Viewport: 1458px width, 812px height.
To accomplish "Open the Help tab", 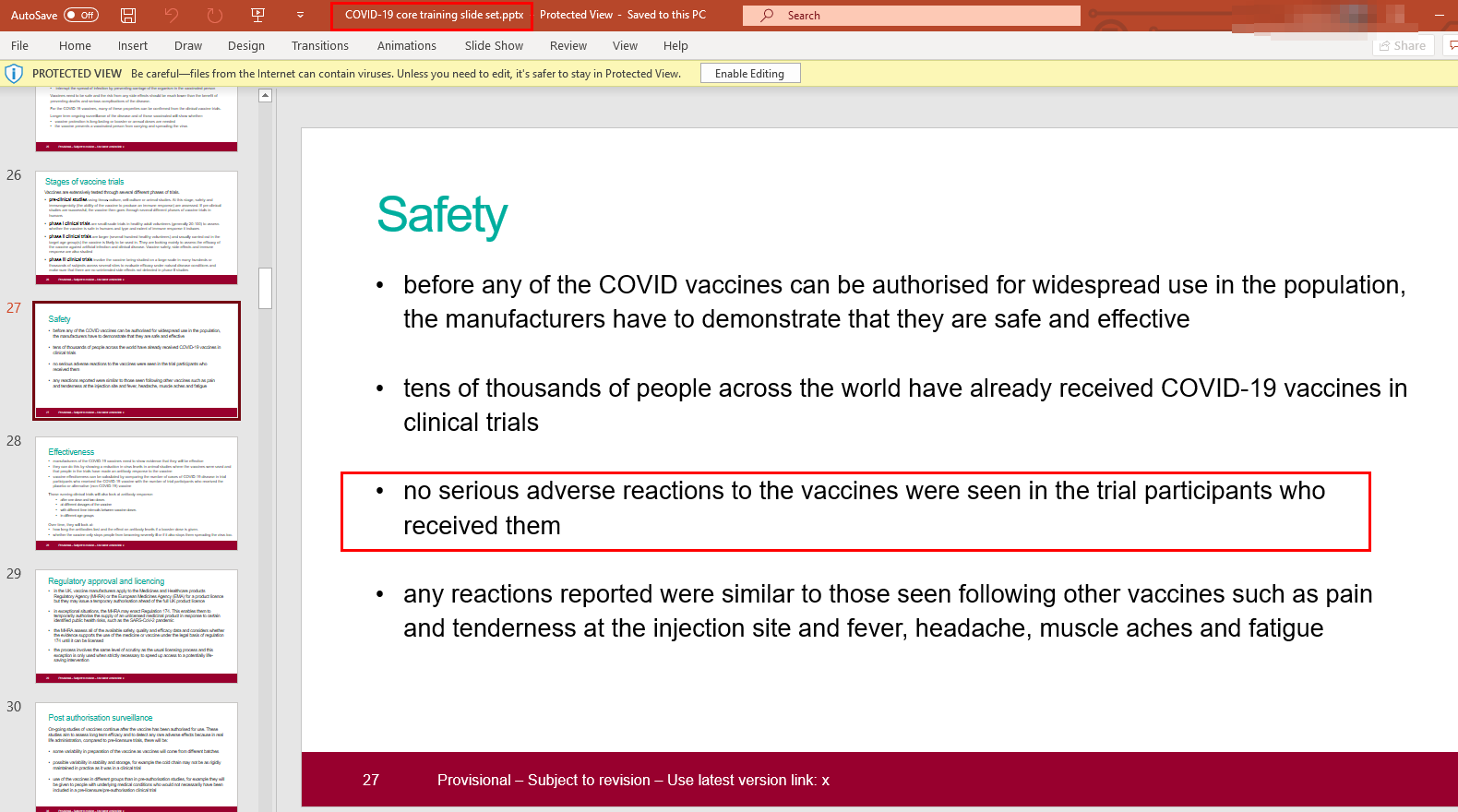I will click(675, 45).
